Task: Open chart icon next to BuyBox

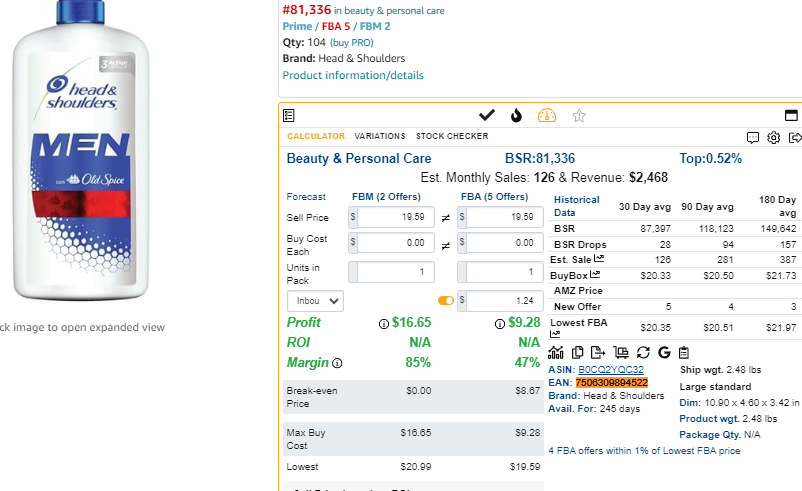Action: click(595, 275)
